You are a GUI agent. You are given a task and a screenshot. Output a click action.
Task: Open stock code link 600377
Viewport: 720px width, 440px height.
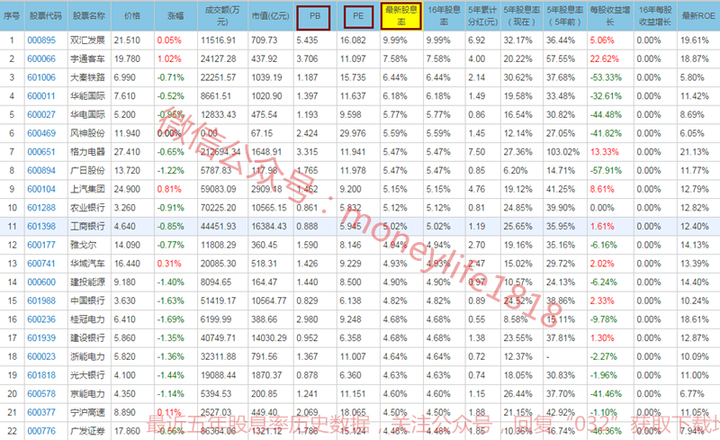click(x=41, y=412)
